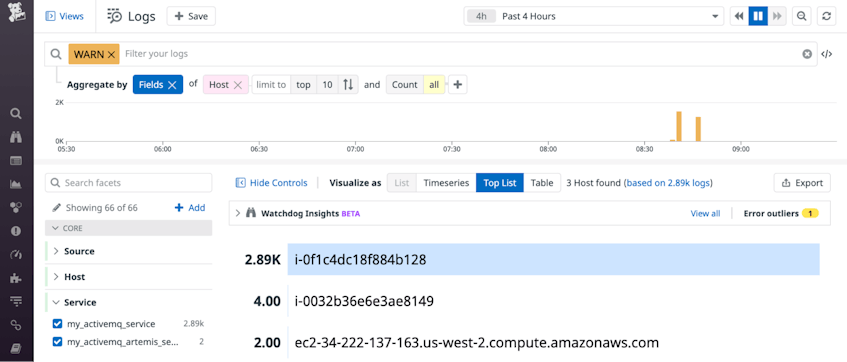847x362 pixels.
Task: Open the search magnifier in sidebar
Action: (16, 113)
